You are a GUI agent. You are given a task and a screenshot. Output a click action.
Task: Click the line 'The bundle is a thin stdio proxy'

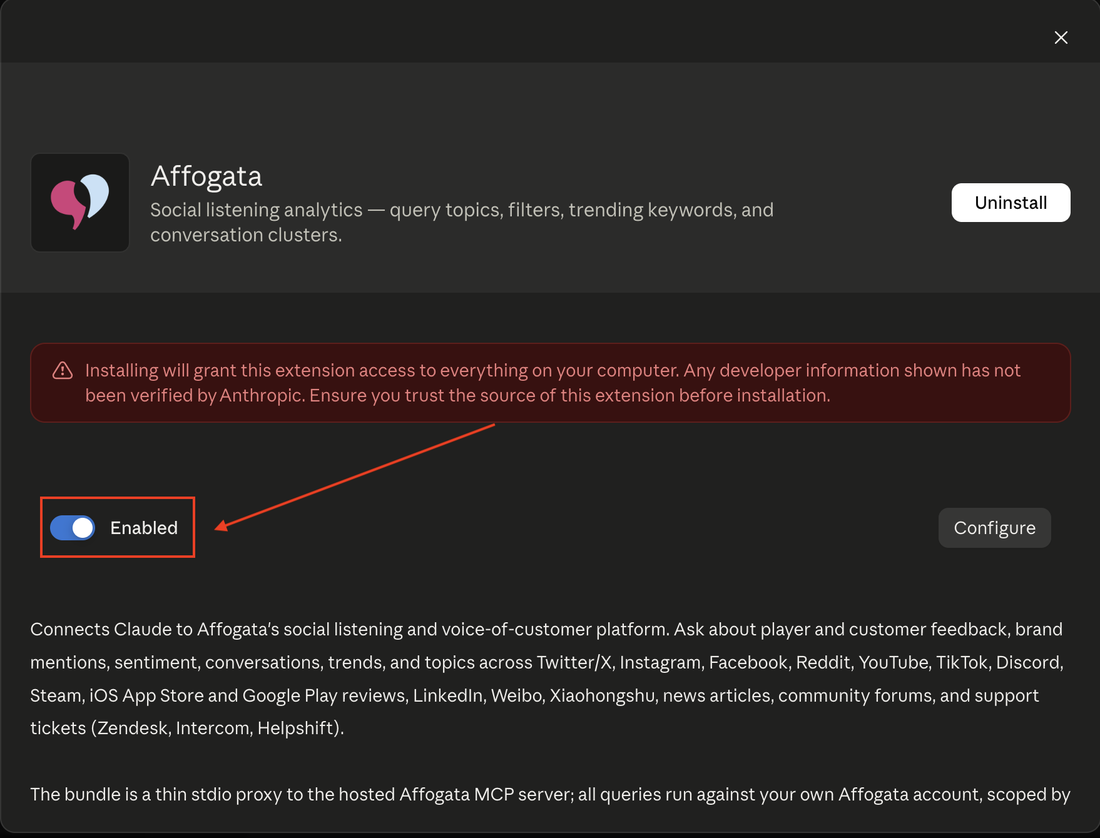click(x=550, y=795)
